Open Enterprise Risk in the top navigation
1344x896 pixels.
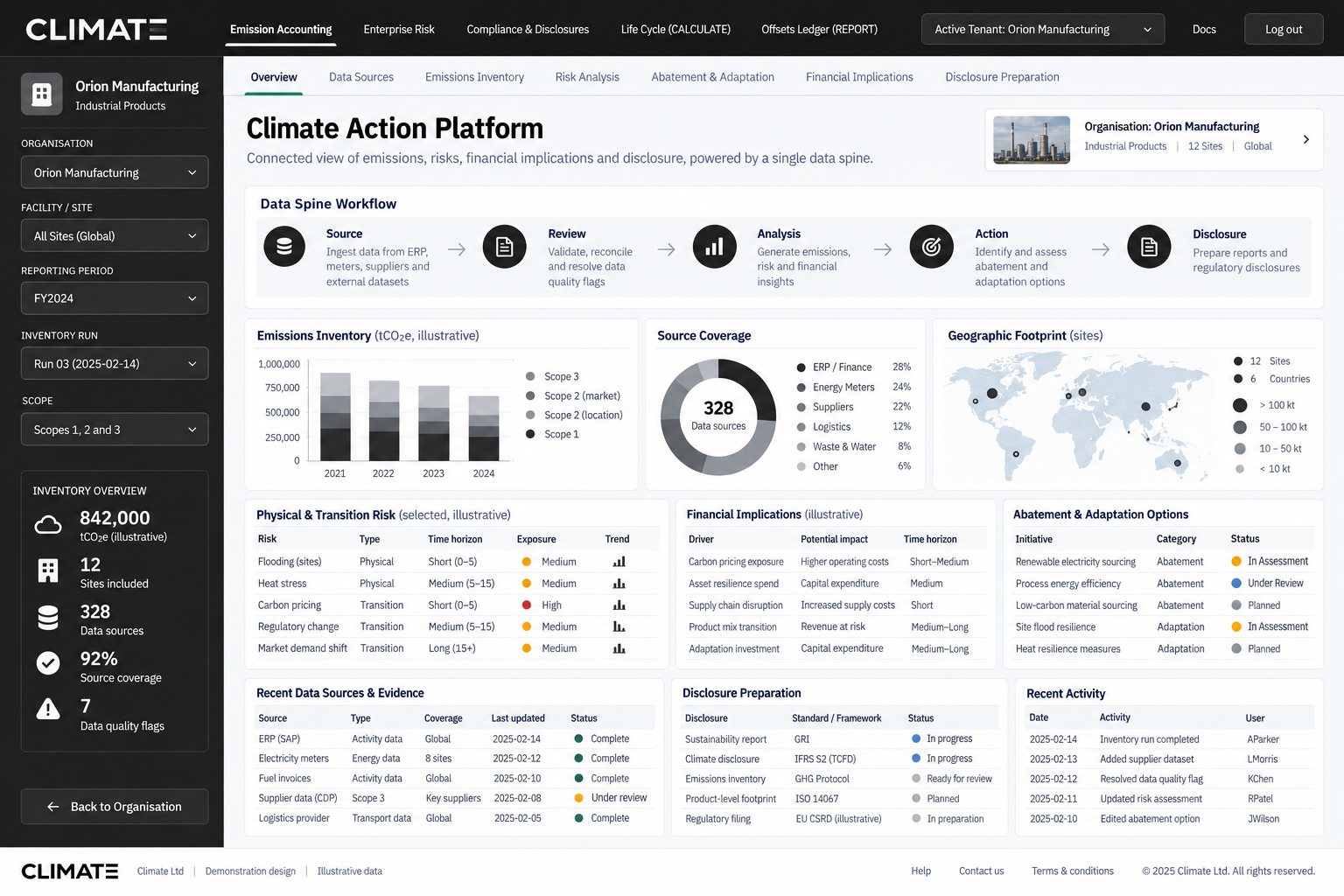point(399,29)
